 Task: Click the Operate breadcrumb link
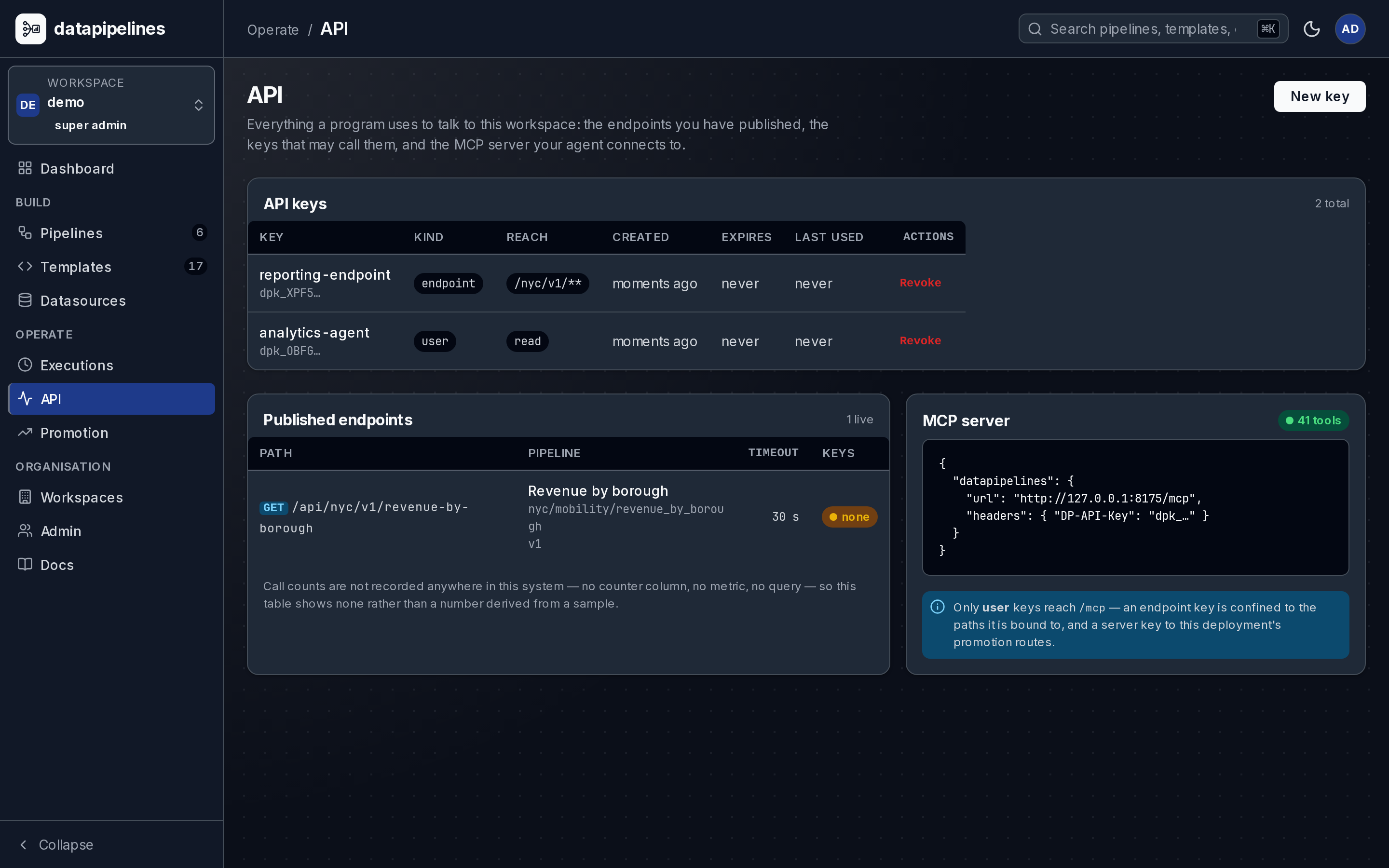(272, 29)
